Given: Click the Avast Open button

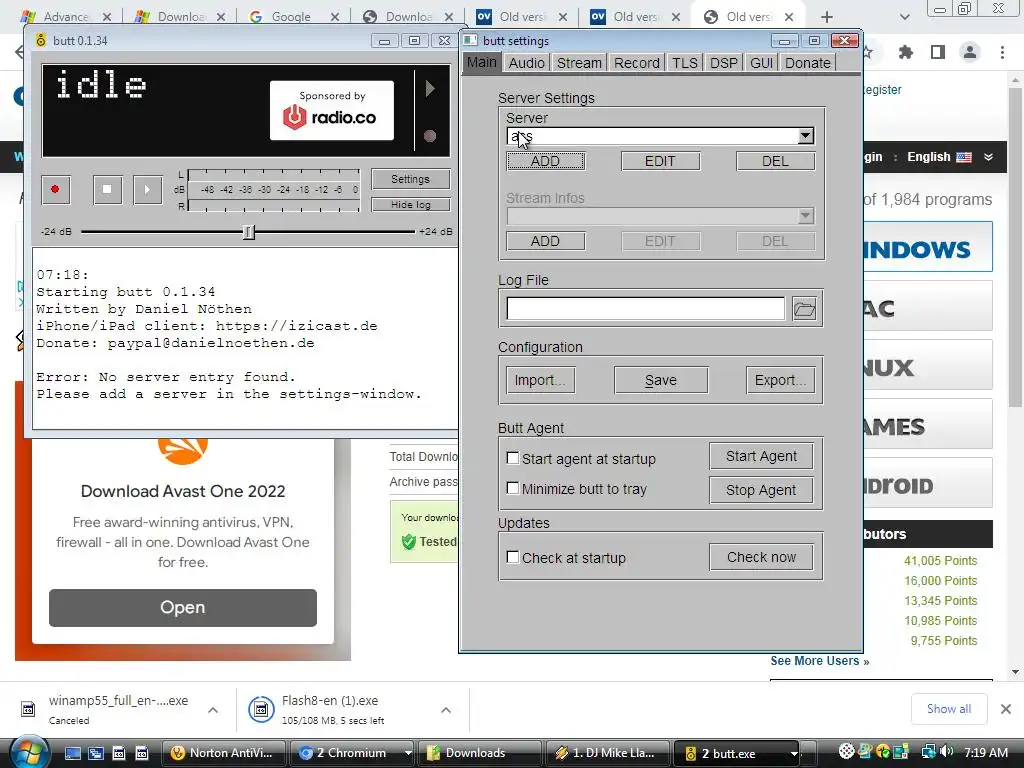Looking at the screenshot, I should click(183, 607).
